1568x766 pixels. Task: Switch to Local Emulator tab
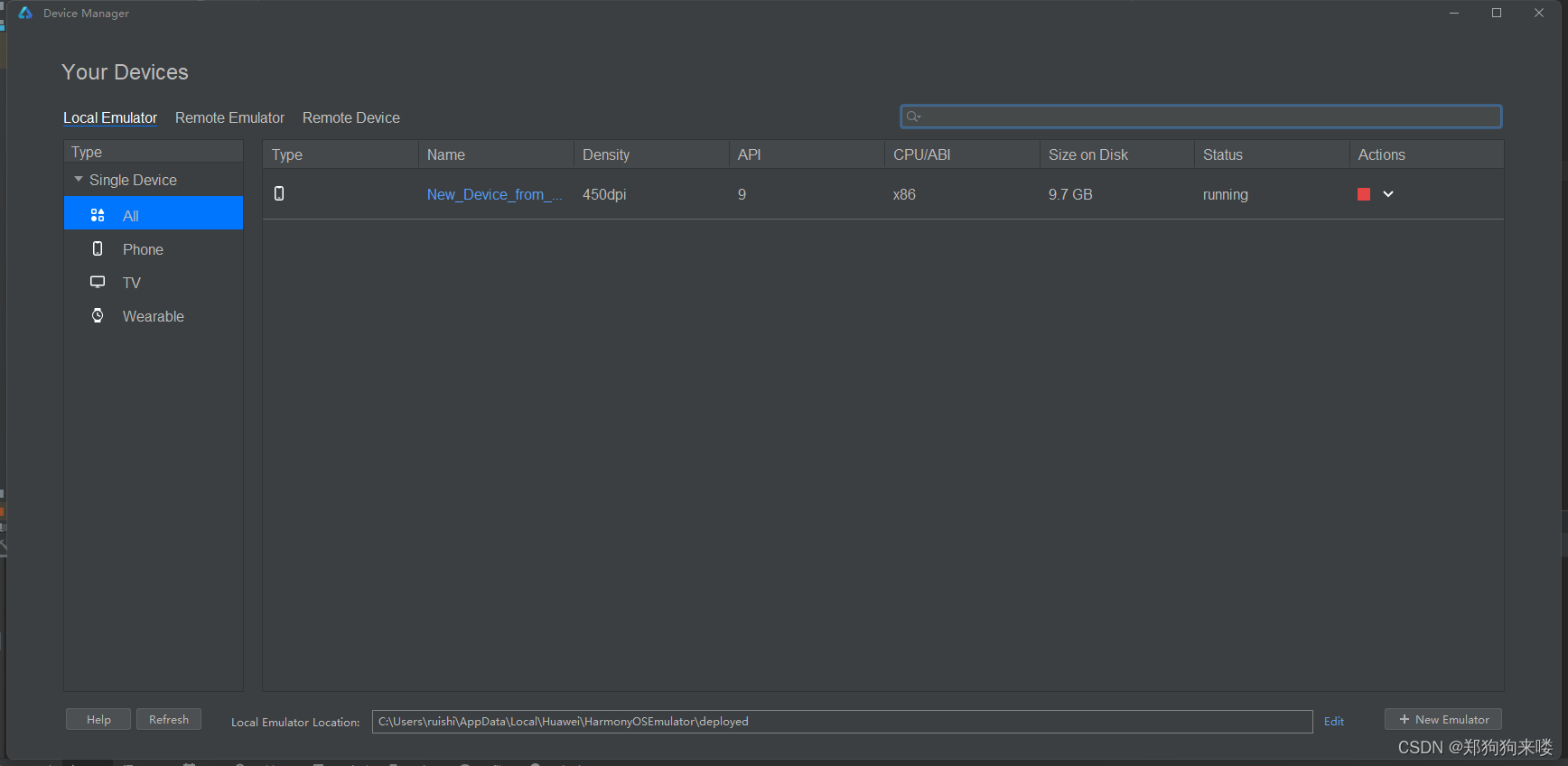coord(110,118)
